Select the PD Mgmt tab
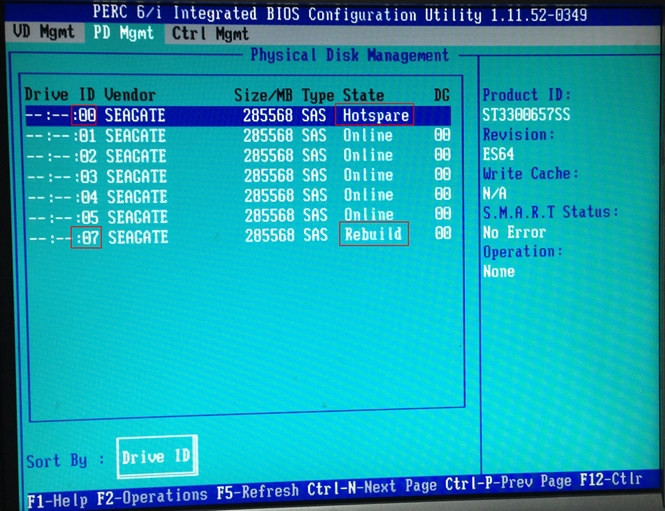665x511 pixels. coord(123,33)
